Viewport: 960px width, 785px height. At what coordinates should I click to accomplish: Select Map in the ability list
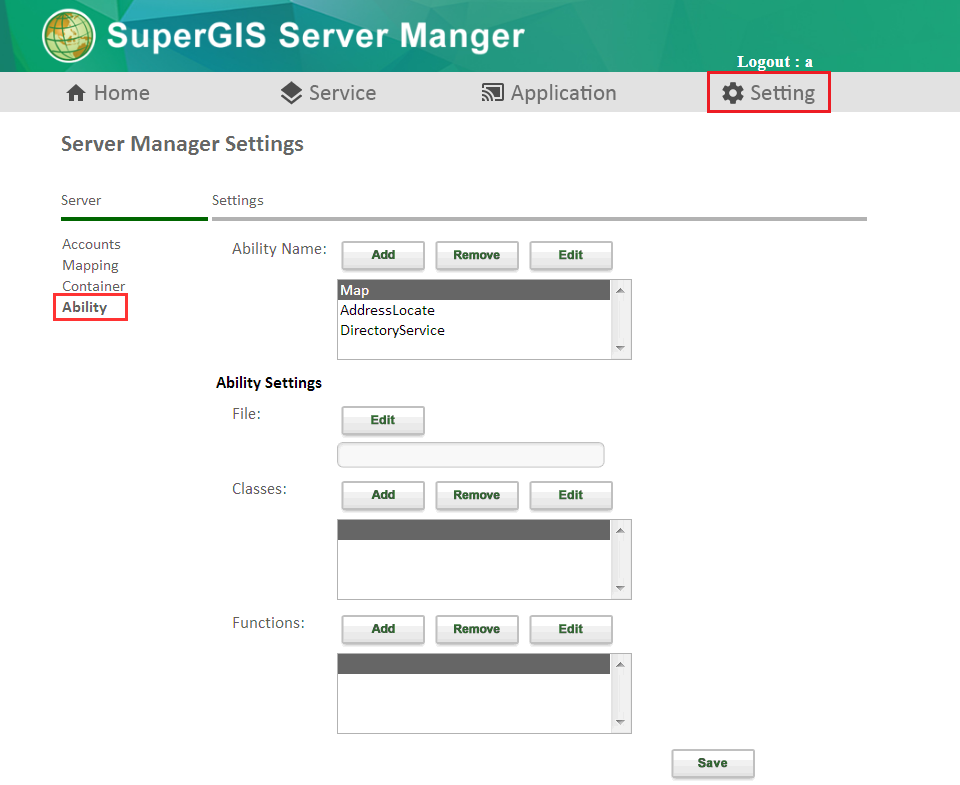pos(474,290)
